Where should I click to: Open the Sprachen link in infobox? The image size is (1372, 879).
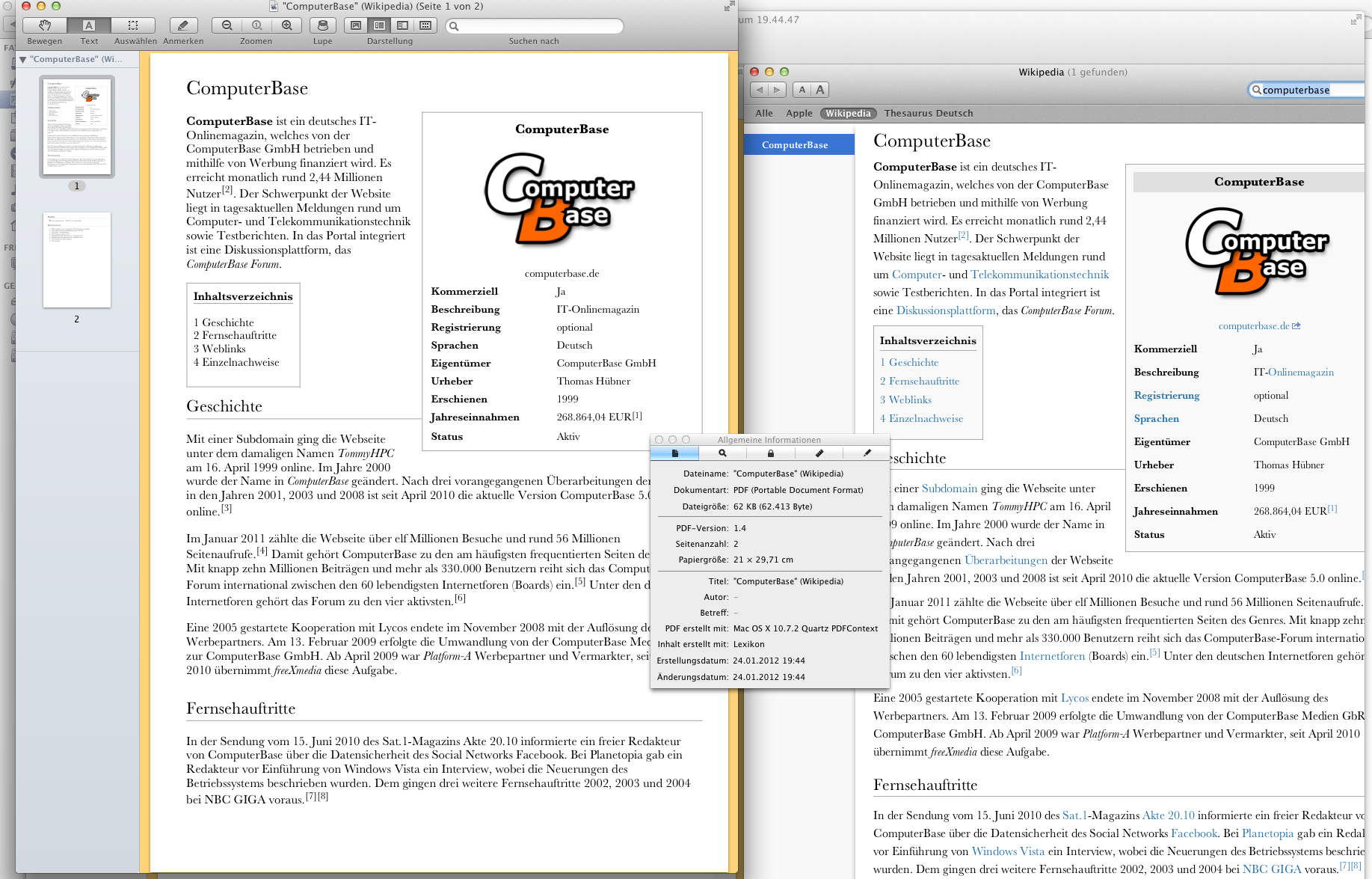[1157, 419]
